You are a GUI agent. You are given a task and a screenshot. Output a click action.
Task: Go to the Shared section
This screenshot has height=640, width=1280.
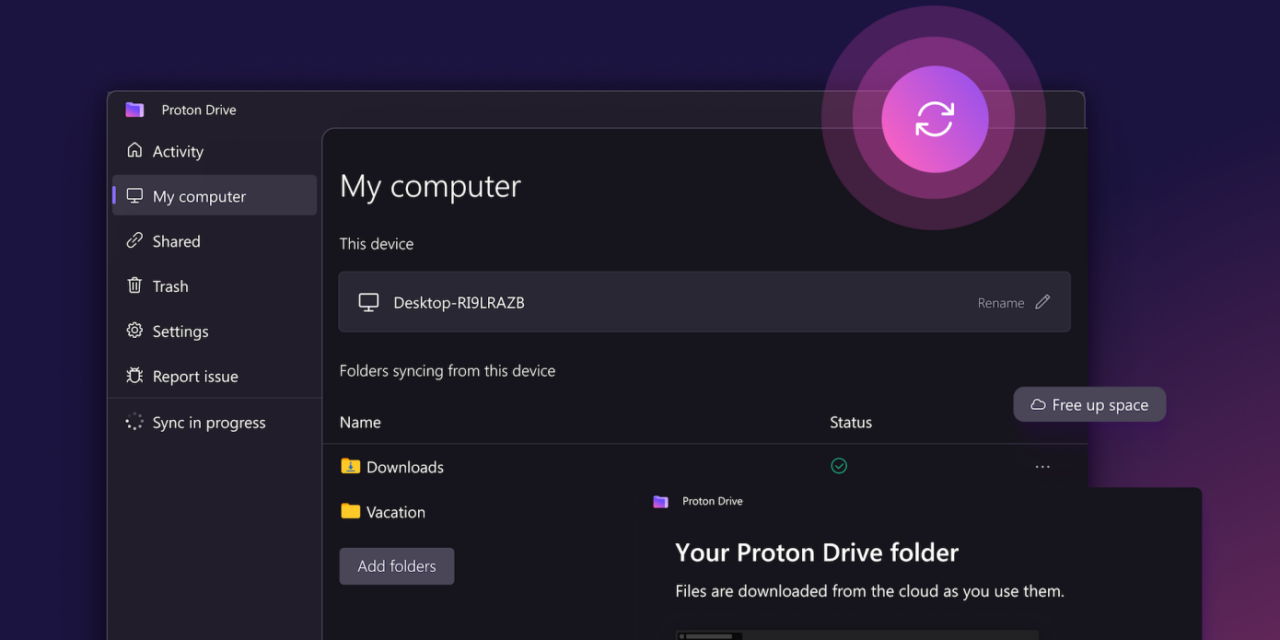[176, 241]
